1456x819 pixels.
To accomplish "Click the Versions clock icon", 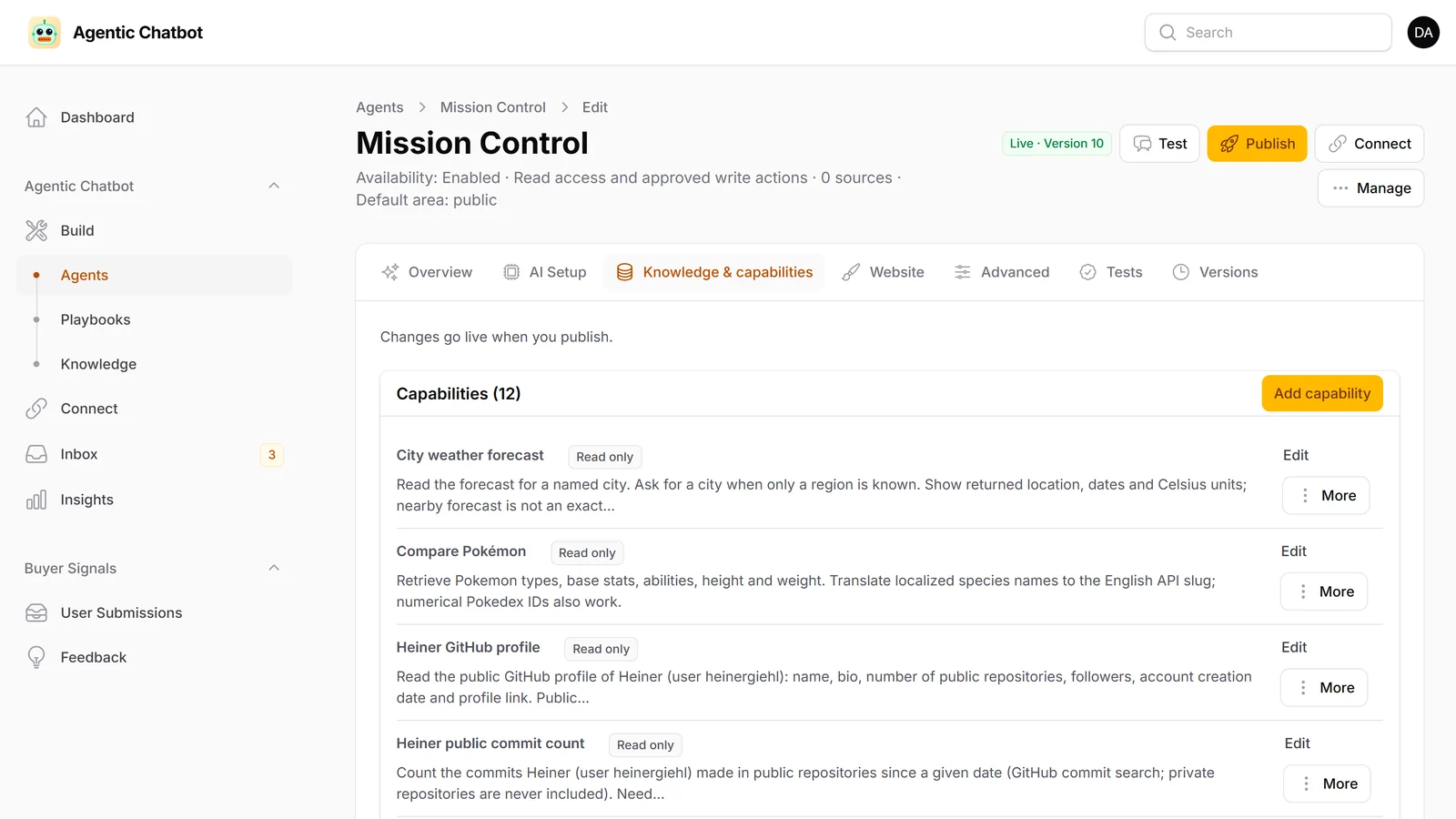I will [x=1181, y=272].
